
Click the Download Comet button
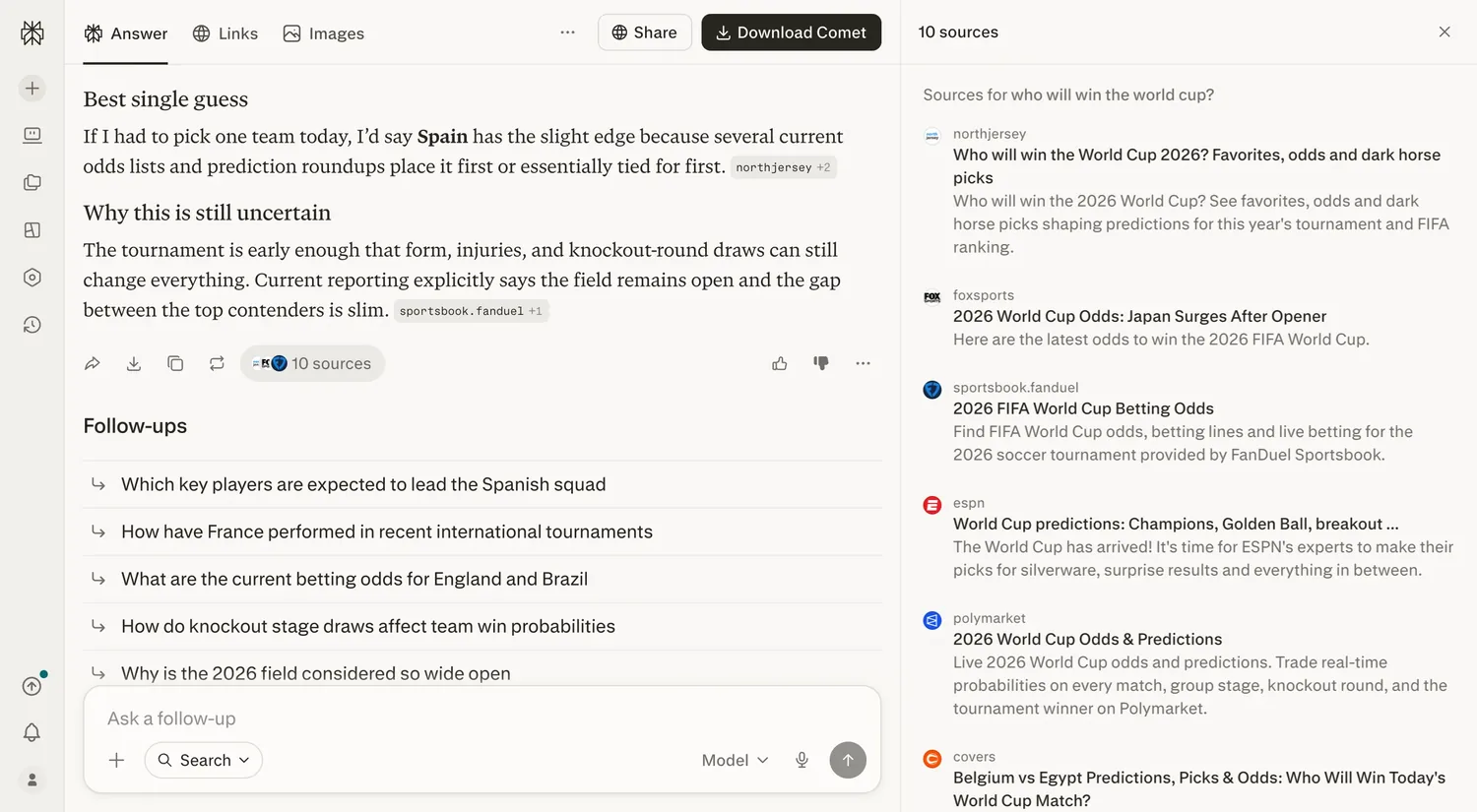792,32
